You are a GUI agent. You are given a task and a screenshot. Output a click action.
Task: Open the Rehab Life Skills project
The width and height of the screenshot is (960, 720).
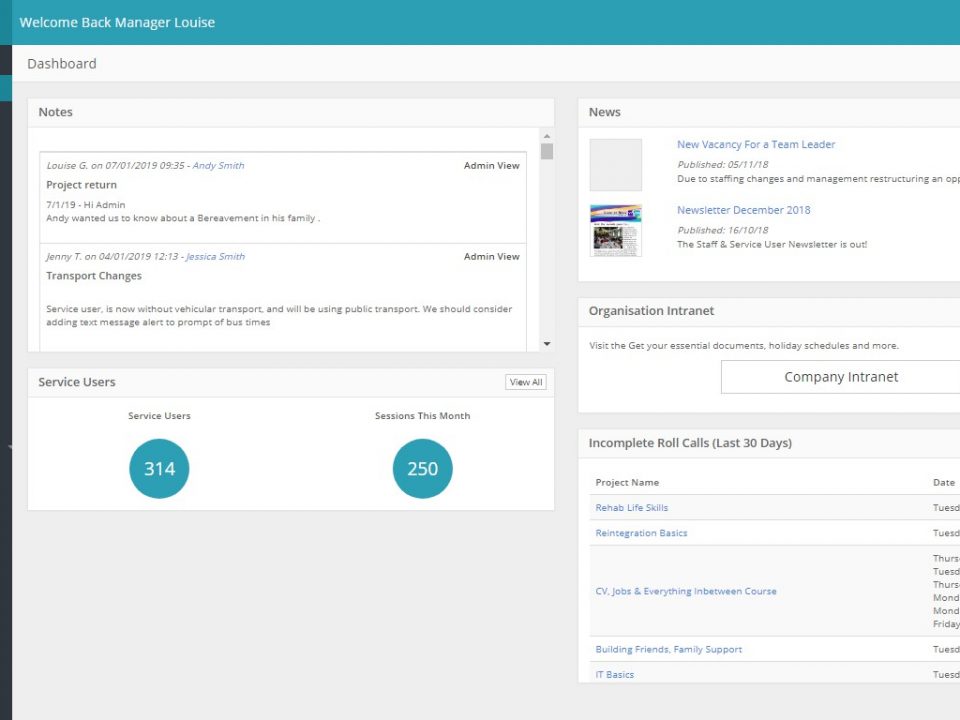(632, 508)
